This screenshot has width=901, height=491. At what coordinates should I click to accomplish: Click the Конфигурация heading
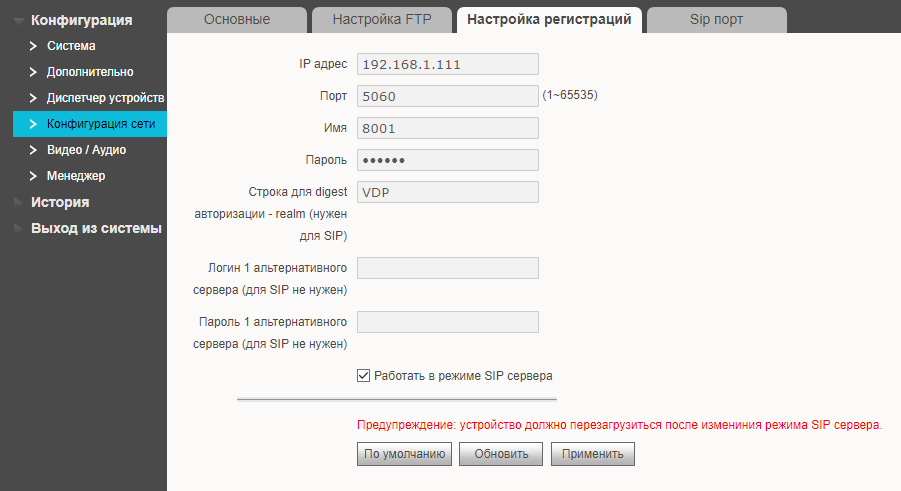tap(82, 20)
